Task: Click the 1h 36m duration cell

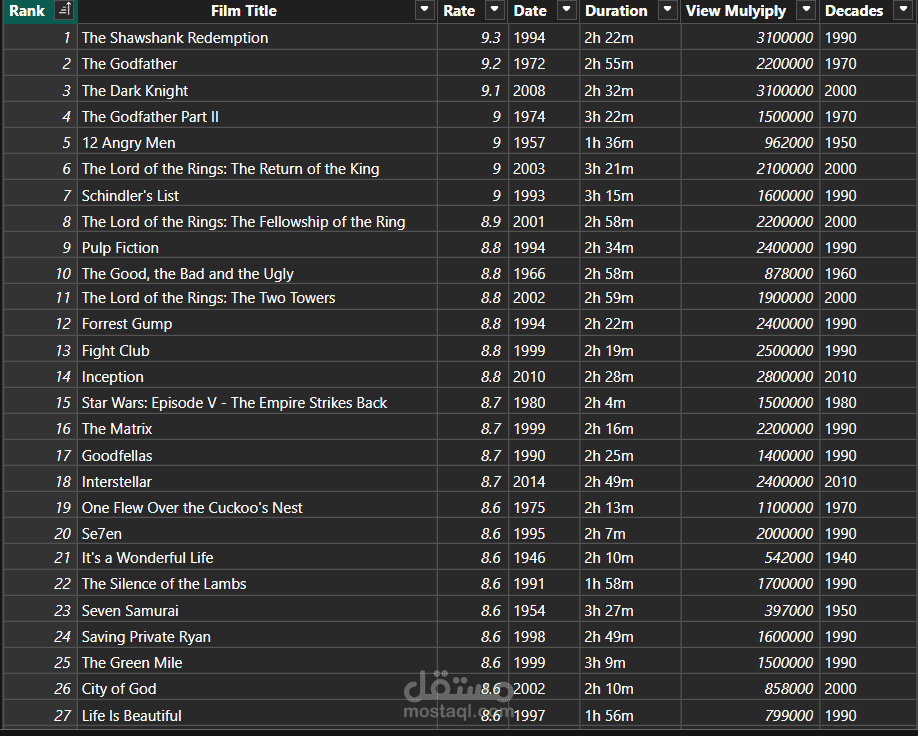Action: 630,142
